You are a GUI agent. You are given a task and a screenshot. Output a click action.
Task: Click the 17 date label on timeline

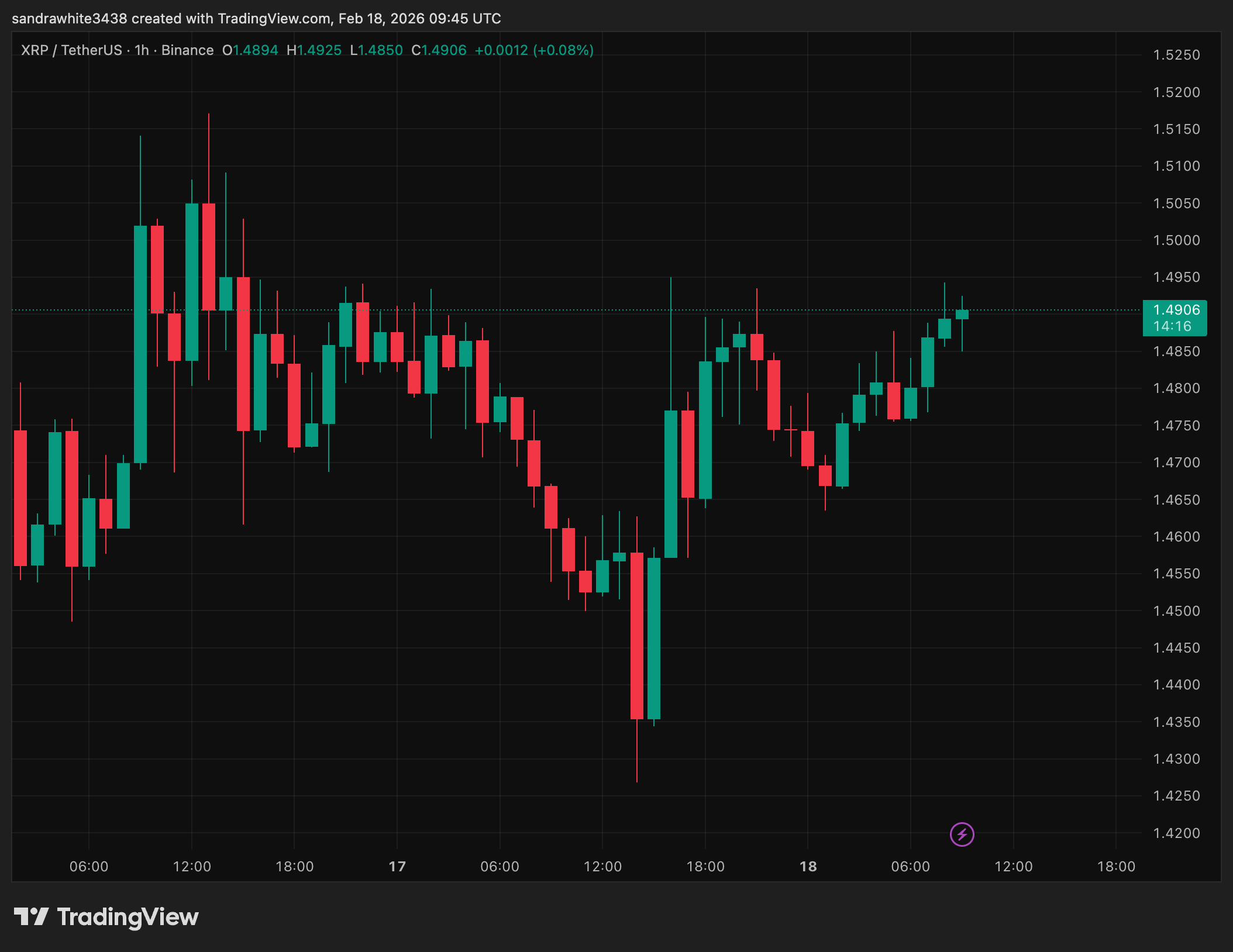398,867
